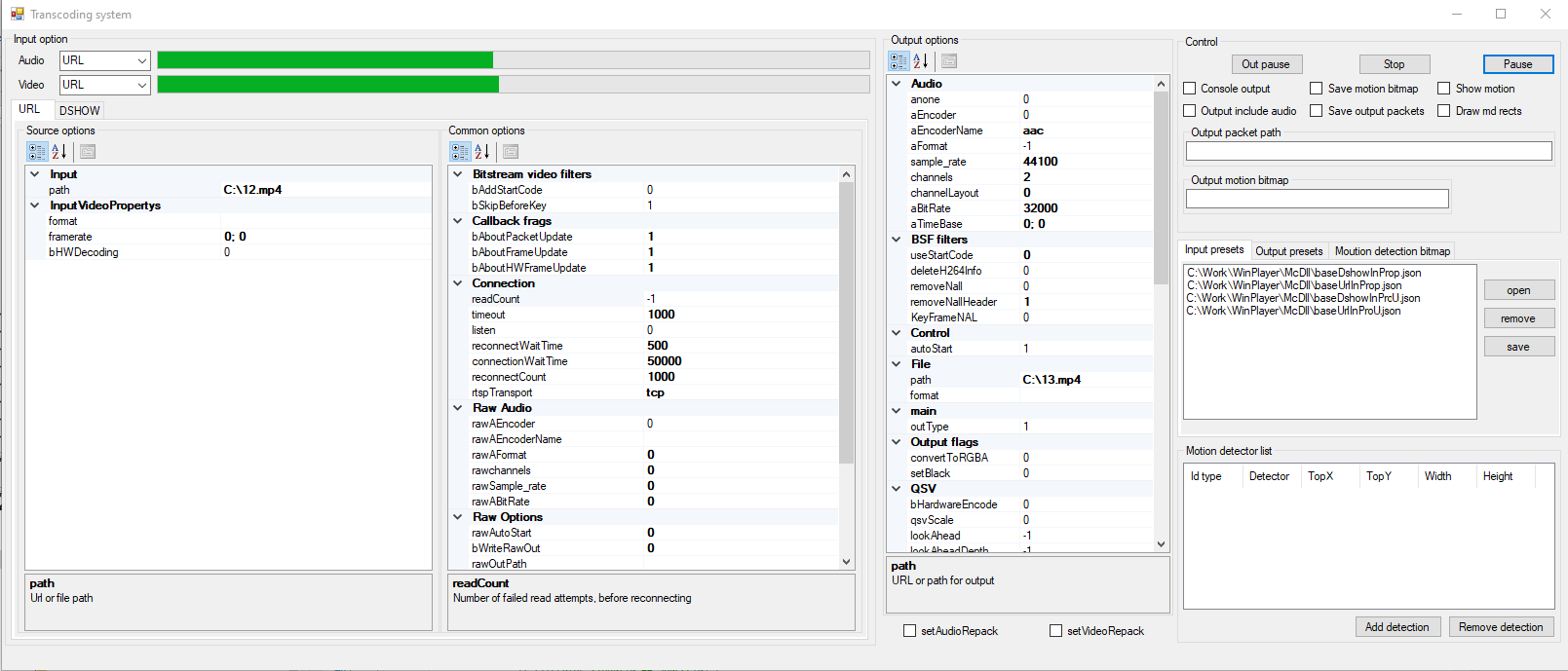Click the Id type column header

[1213, 476]
